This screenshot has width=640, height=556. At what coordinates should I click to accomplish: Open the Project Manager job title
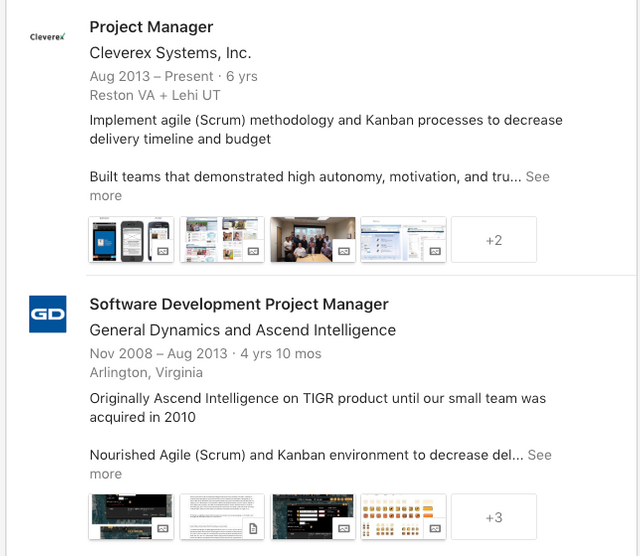(151, 27)
